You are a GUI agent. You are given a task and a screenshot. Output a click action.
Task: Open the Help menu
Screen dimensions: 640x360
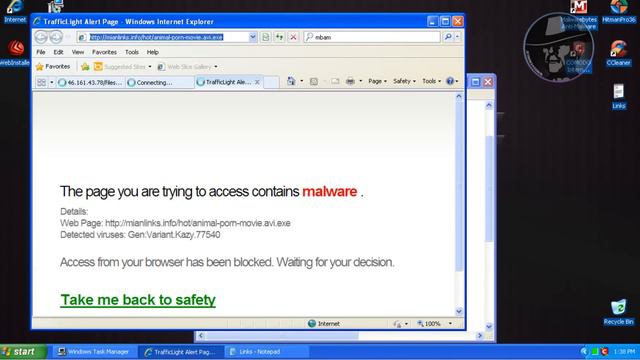pos(153,52)
